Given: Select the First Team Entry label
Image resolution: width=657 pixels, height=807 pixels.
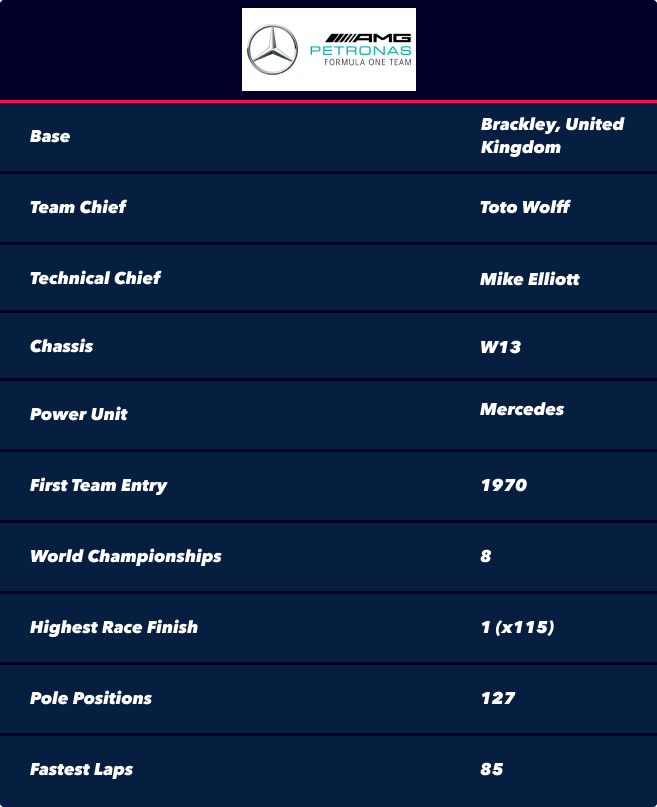Looking at the screenshot, I should [98, 485].
